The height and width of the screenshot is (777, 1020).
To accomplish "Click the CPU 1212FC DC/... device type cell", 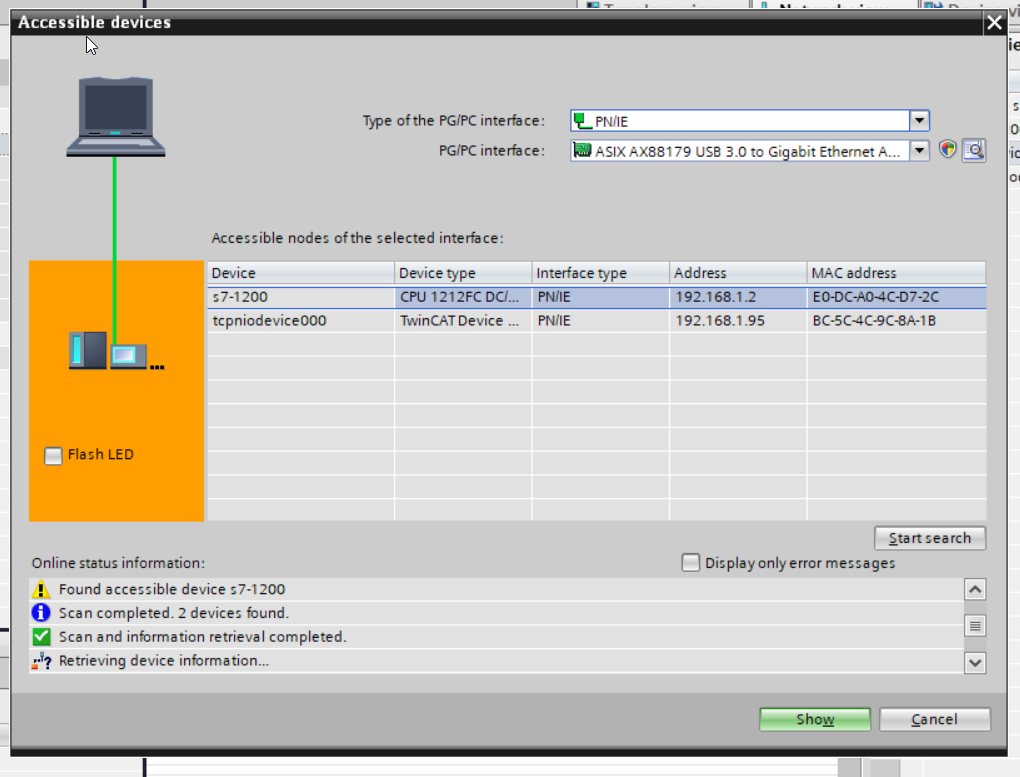I will click(x=463, y=297).
